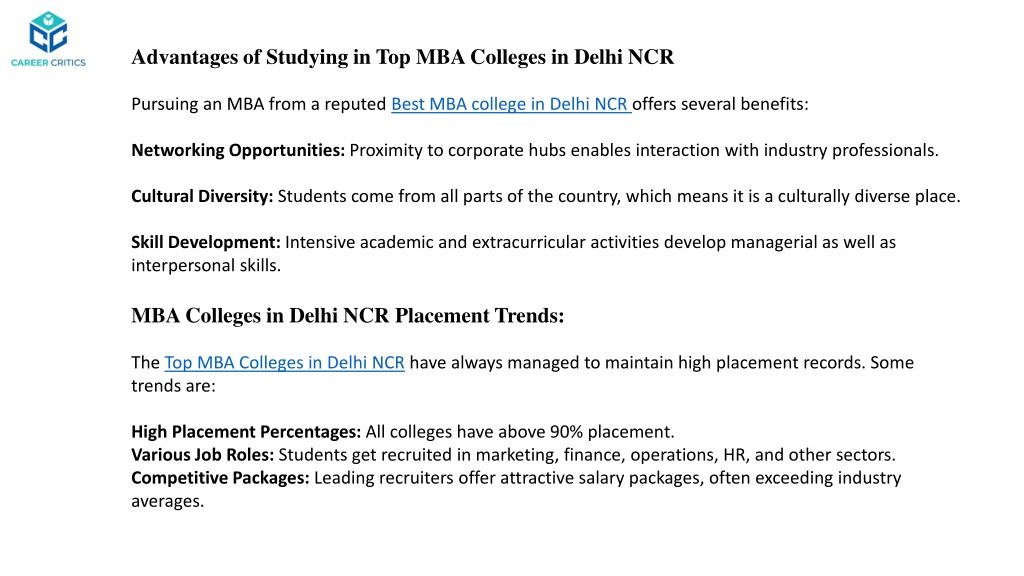This screenshot has height=576, width=1024.
Task: Click the text 'trends are:'
Action: click(173, 386)
